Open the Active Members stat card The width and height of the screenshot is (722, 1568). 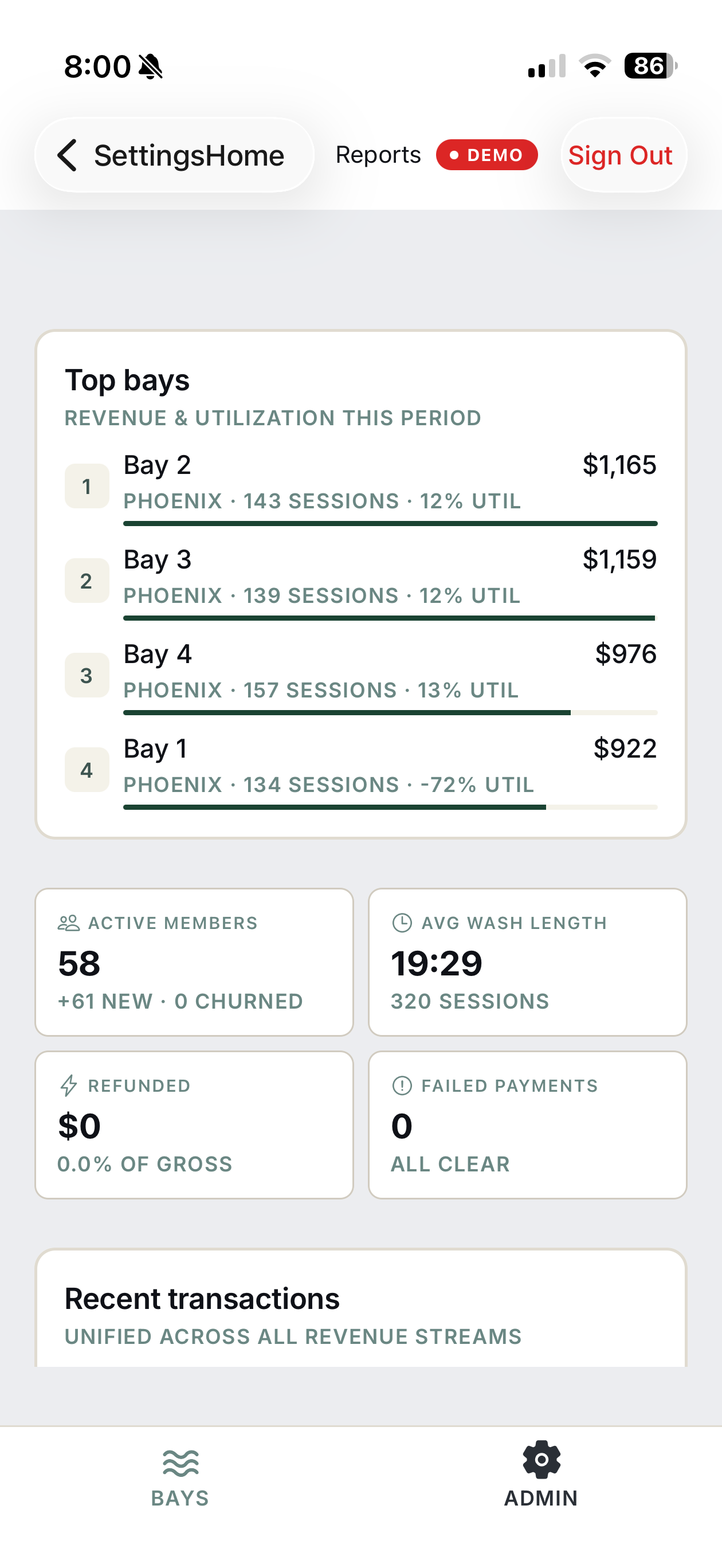(x=194, y=962)
